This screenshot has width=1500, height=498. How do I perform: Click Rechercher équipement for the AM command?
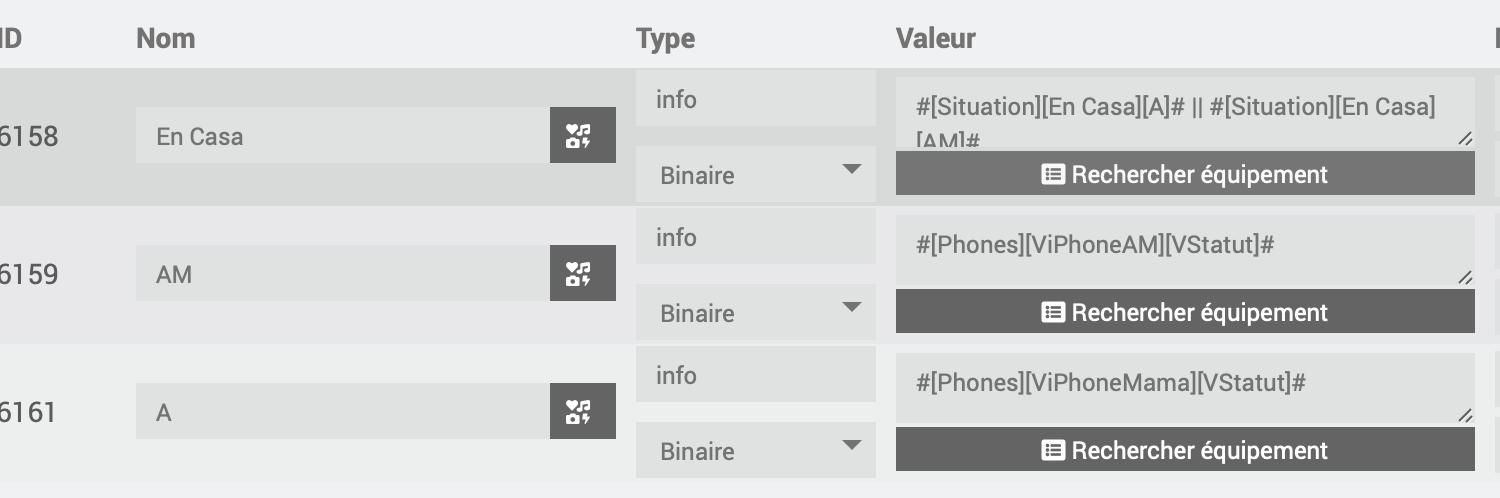1185,312
